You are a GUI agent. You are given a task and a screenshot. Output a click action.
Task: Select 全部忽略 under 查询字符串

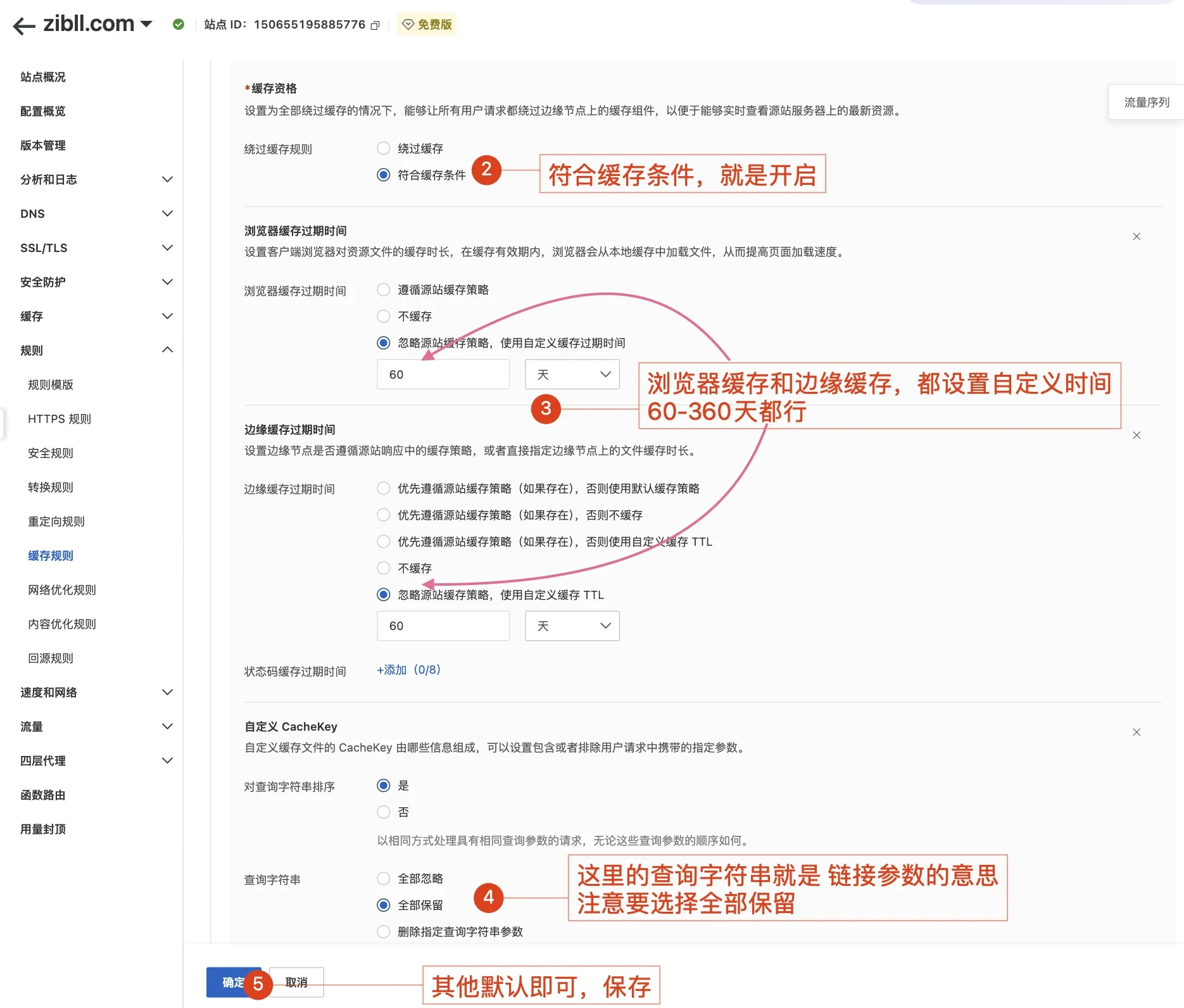pyautogui.click(x=383, y=878)
